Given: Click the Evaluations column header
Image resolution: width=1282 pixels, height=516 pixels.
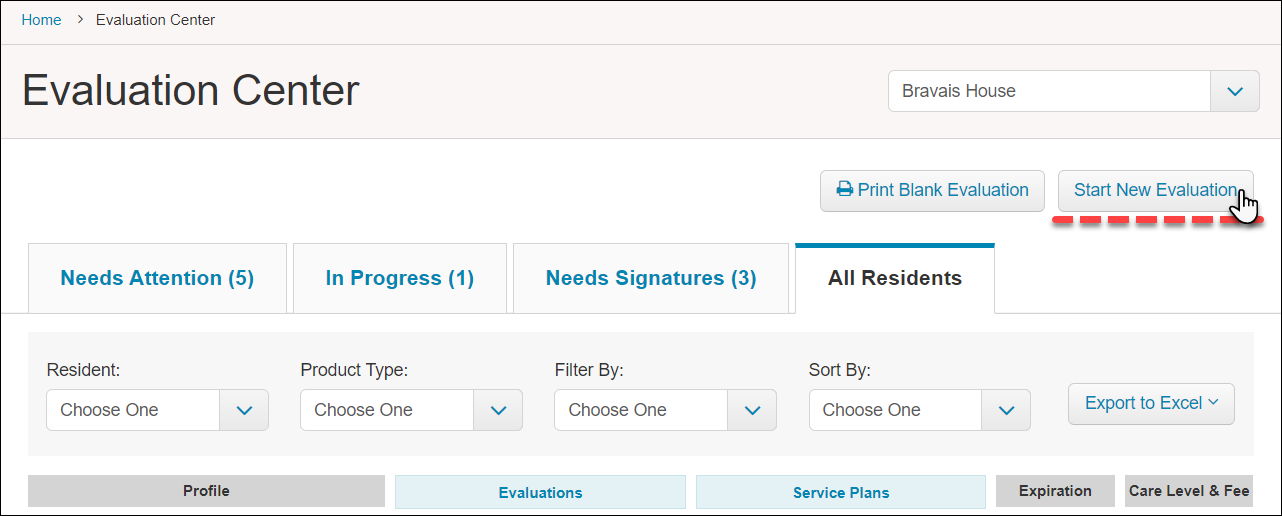Looking at the screenshot, I should click(x=540, y=492).
